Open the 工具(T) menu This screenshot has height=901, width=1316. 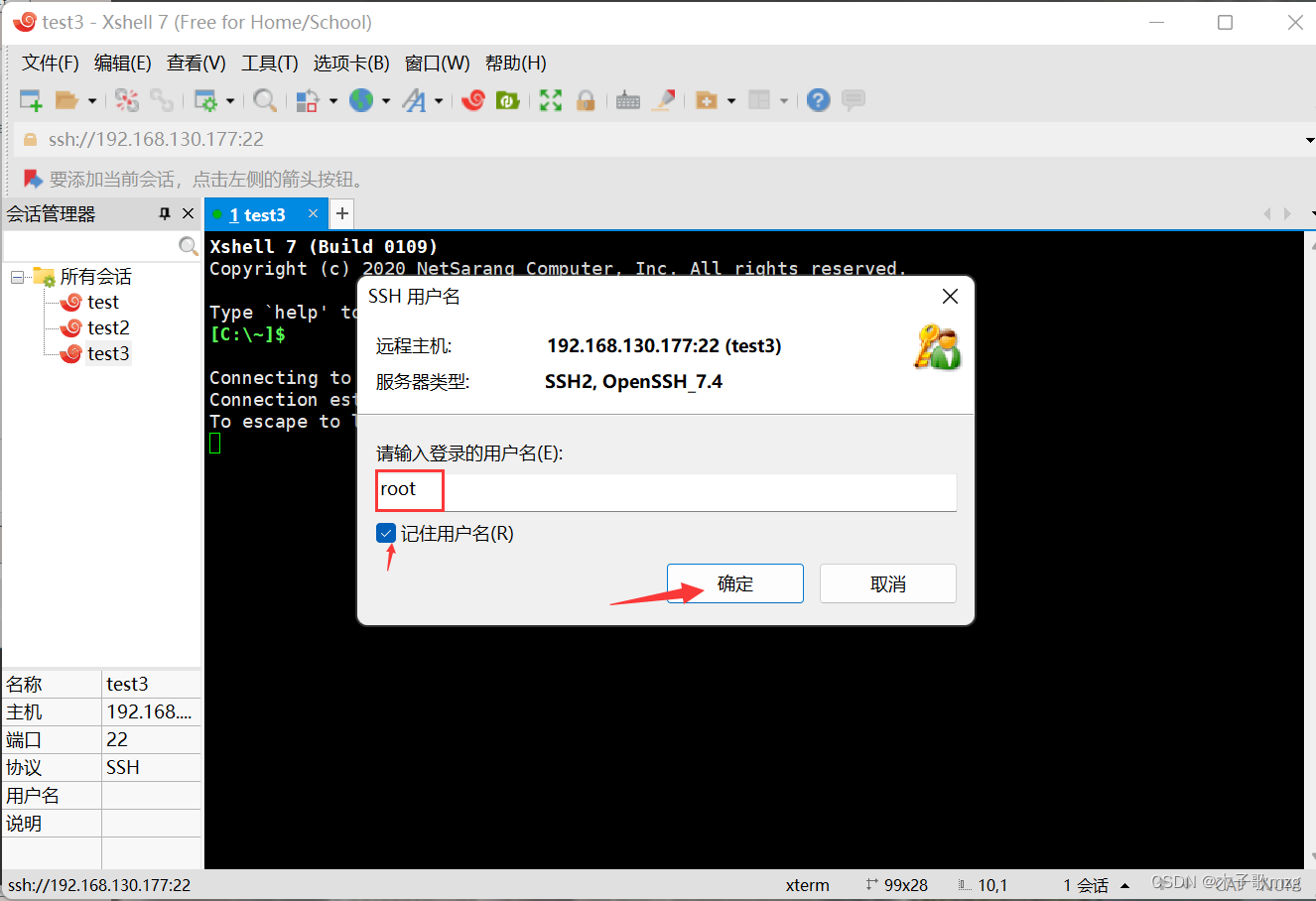[x=270, y=64]
